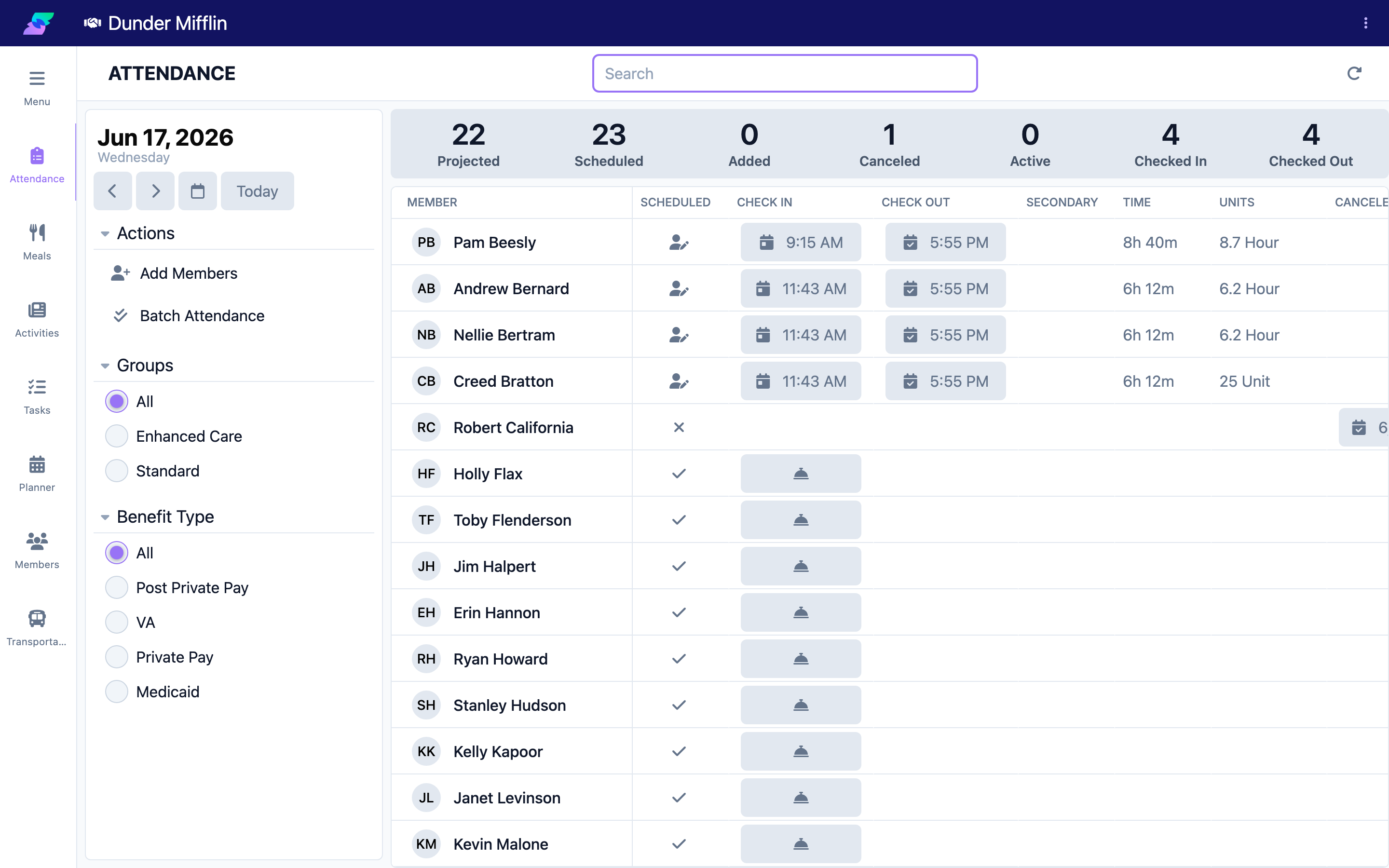The image size is (1389, 868).
Task: Select Post Private Pay benefit type
Action: point(117,588)
